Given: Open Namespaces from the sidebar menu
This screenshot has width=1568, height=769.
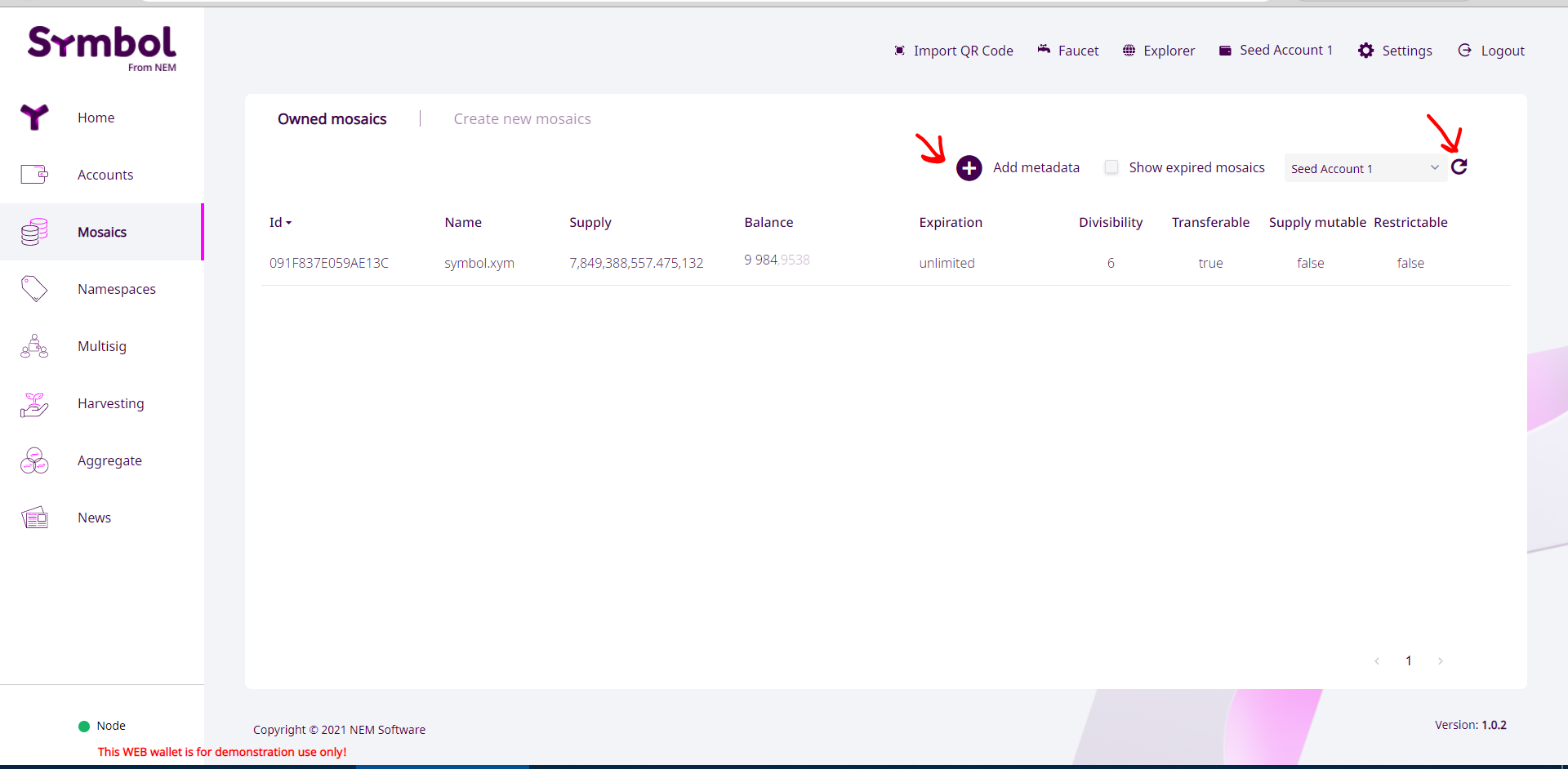Looking at the screenshot, I should click(117, 289).
